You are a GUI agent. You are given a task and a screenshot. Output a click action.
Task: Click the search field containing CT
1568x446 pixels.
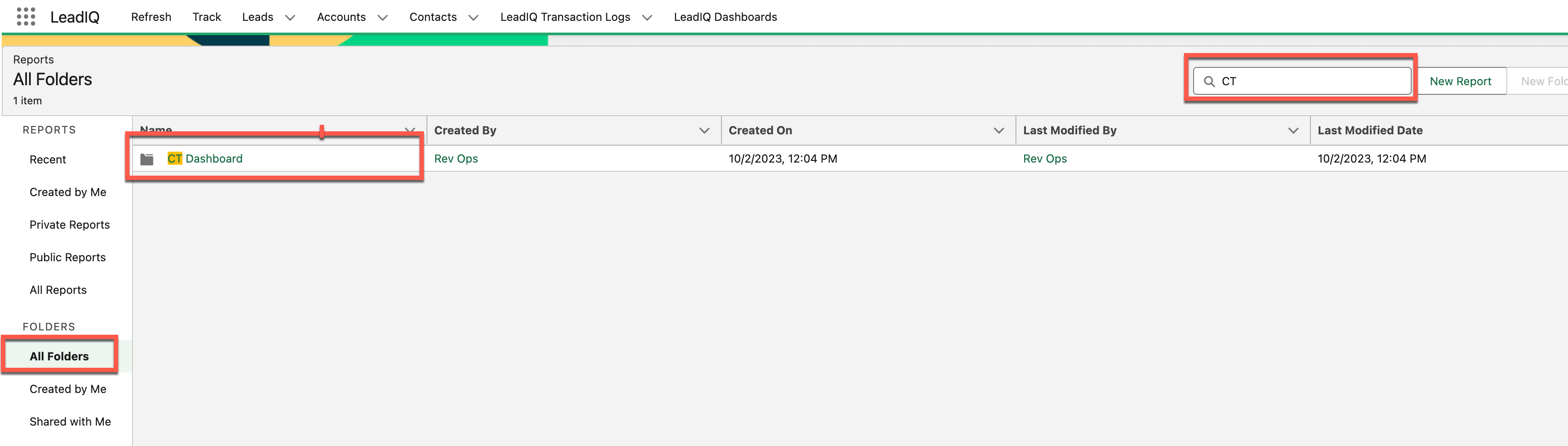1309,81
